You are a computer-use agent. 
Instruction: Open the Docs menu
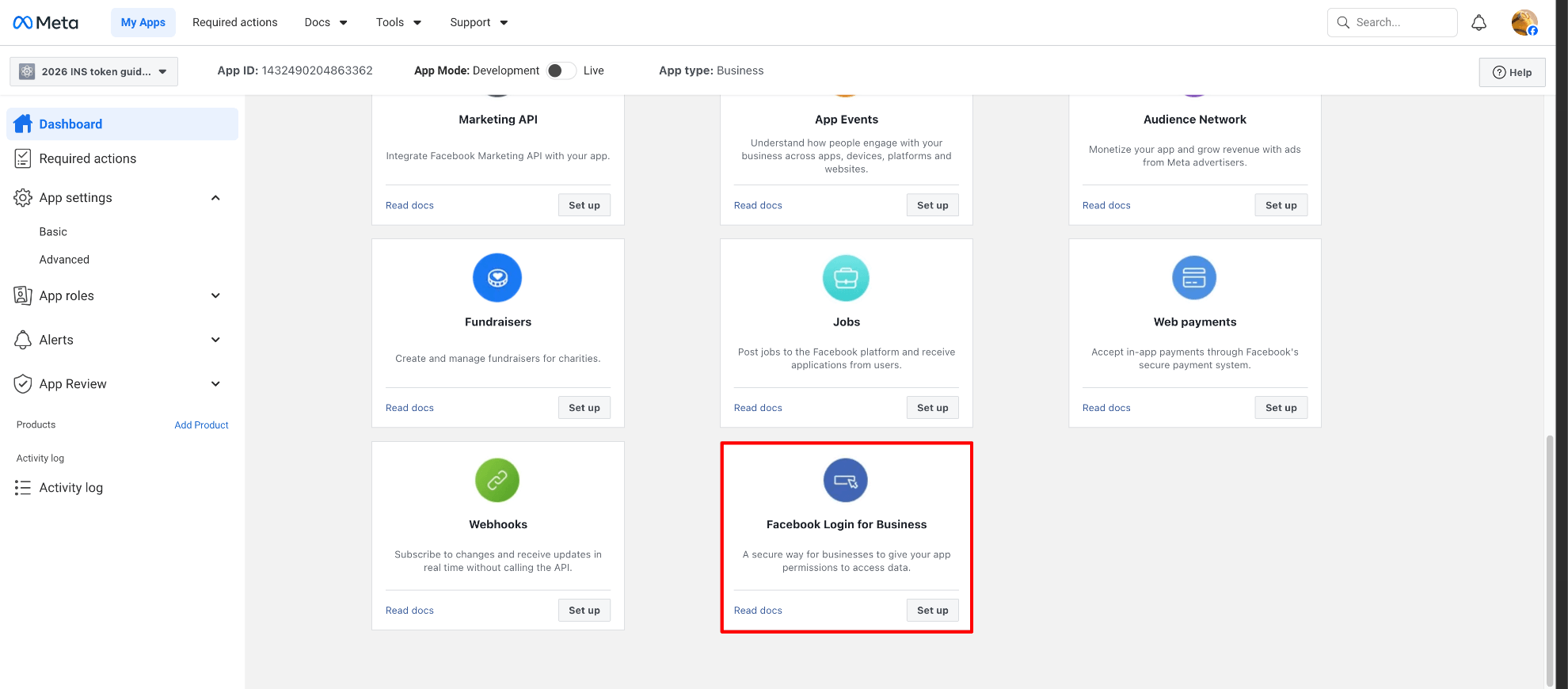[x=325, y=23]
